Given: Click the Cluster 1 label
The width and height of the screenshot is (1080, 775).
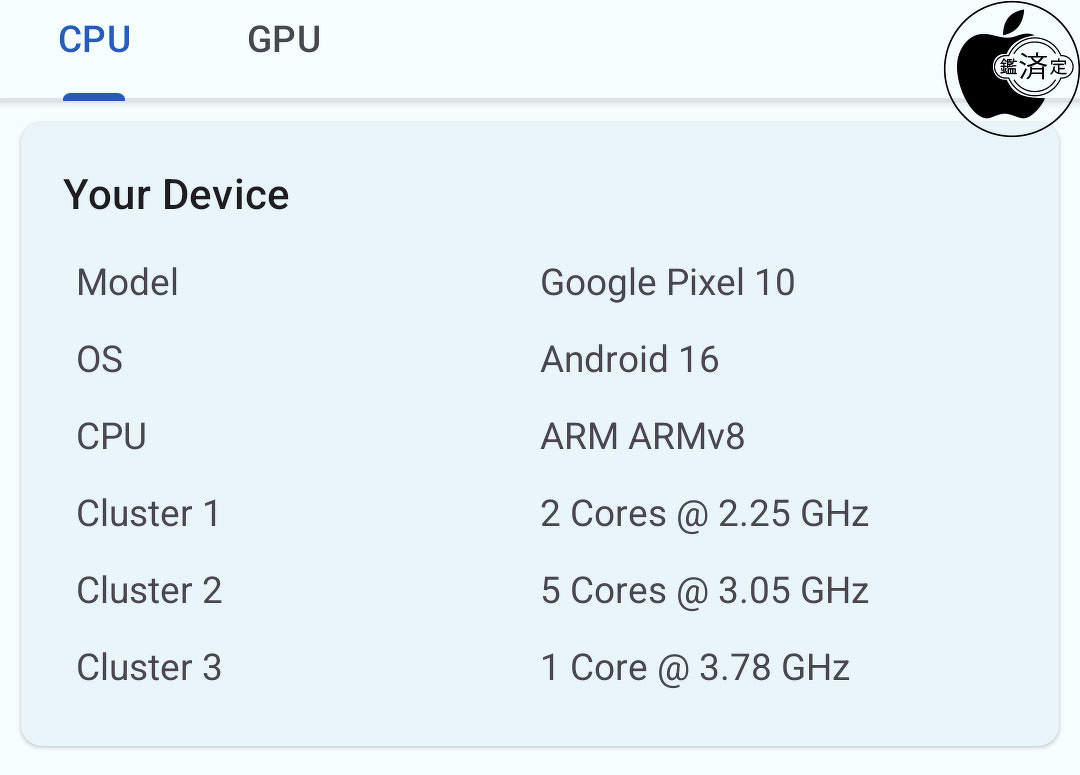Looking at the screenshot, I should click(x=148, y=514).
